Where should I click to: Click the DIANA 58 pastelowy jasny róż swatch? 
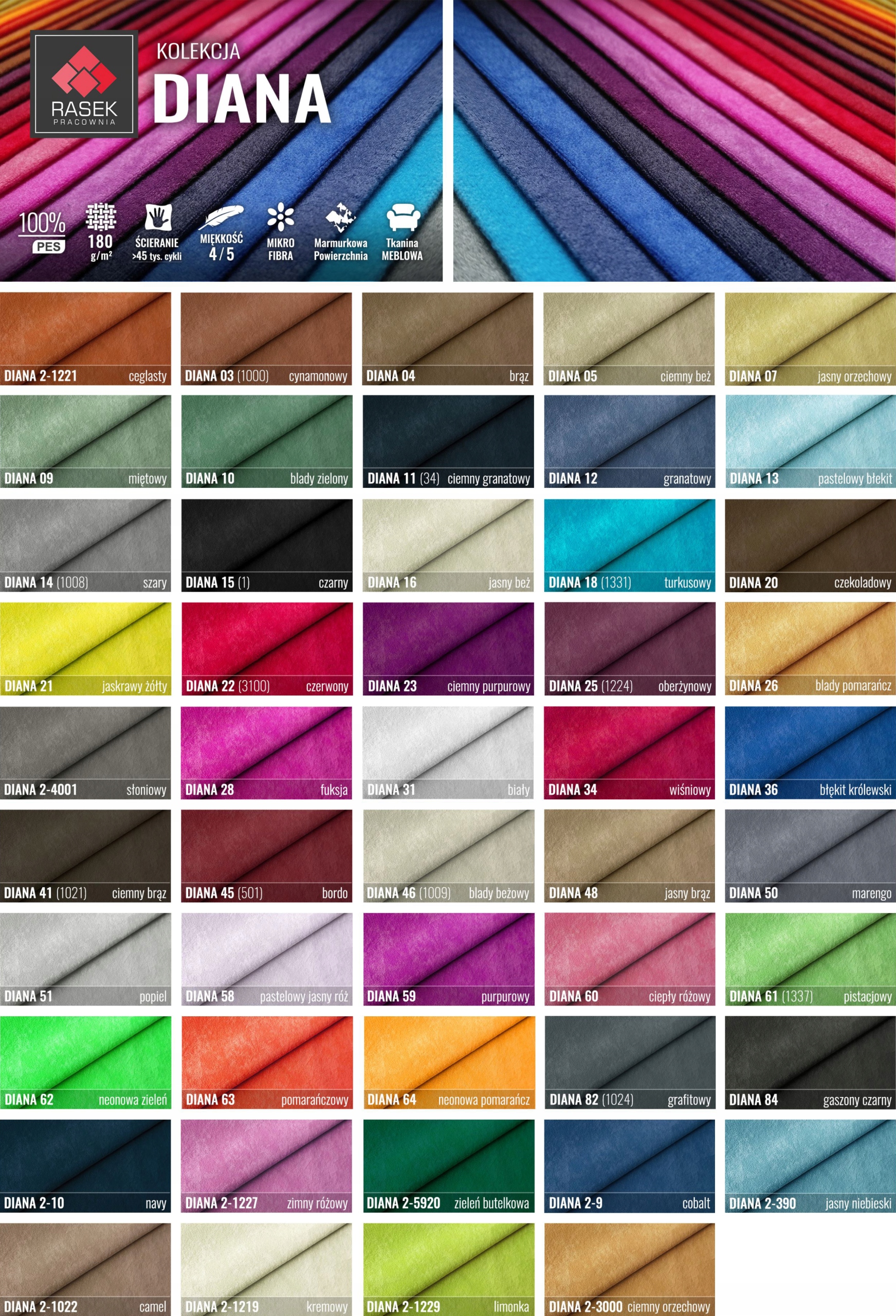(267, 959)
